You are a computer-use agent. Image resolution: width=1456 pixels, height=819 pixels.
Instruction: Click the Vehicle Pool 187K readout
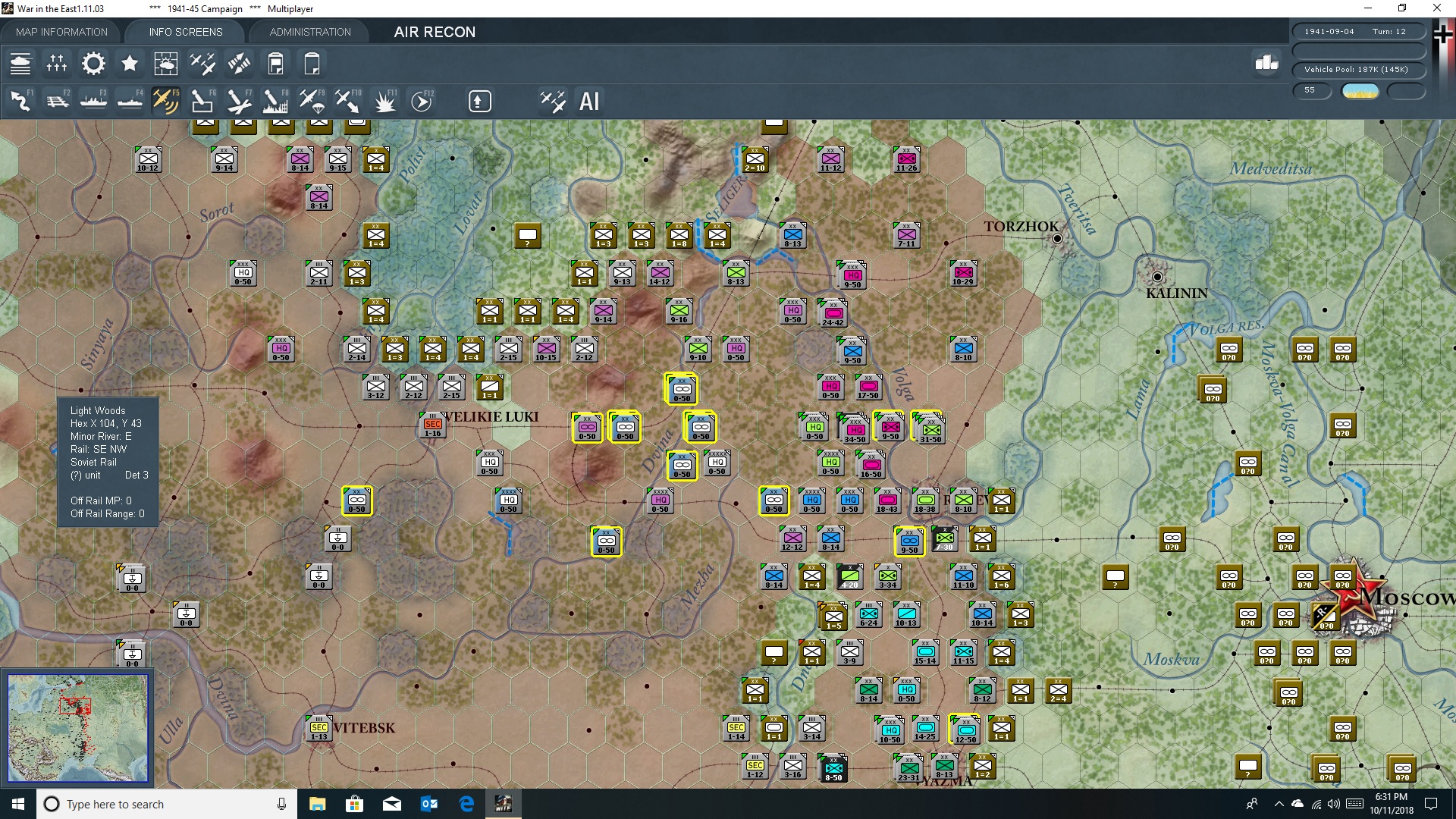point(1359,70)
